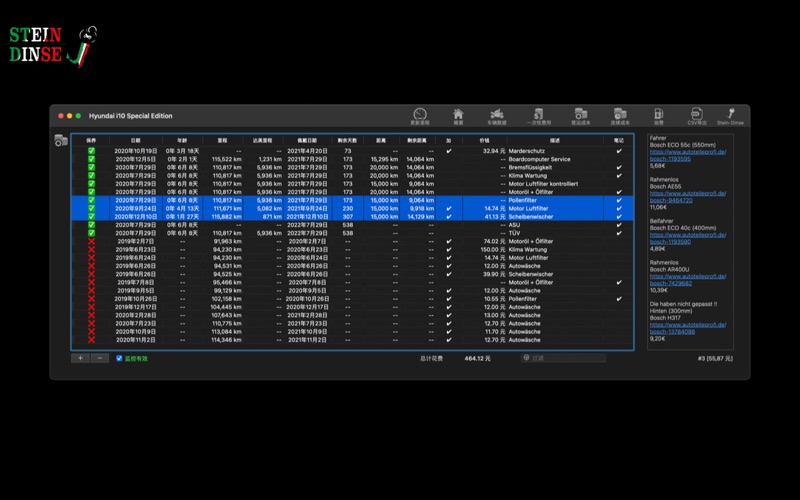Click the folder-gear icon left of table

click(x=61, y=140)
